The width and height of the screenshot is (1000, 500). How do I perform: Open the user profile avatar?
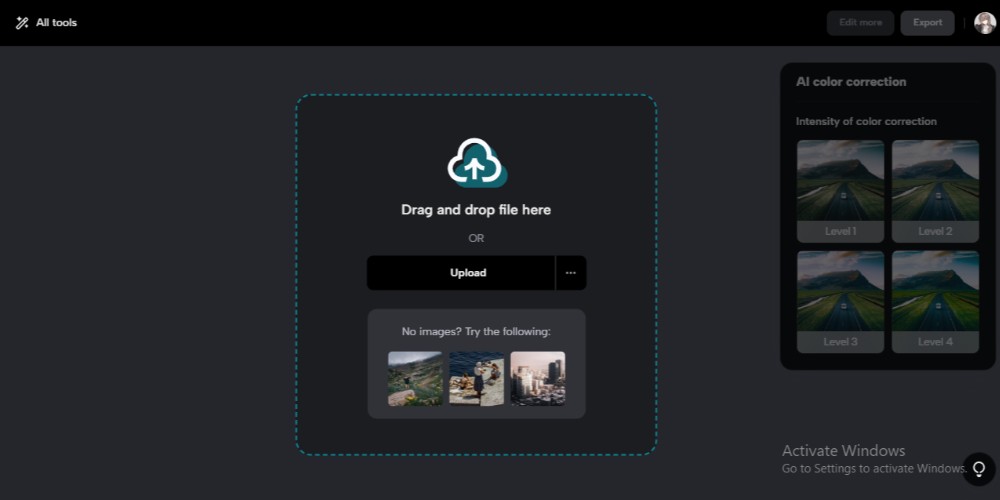coord(985,23)
